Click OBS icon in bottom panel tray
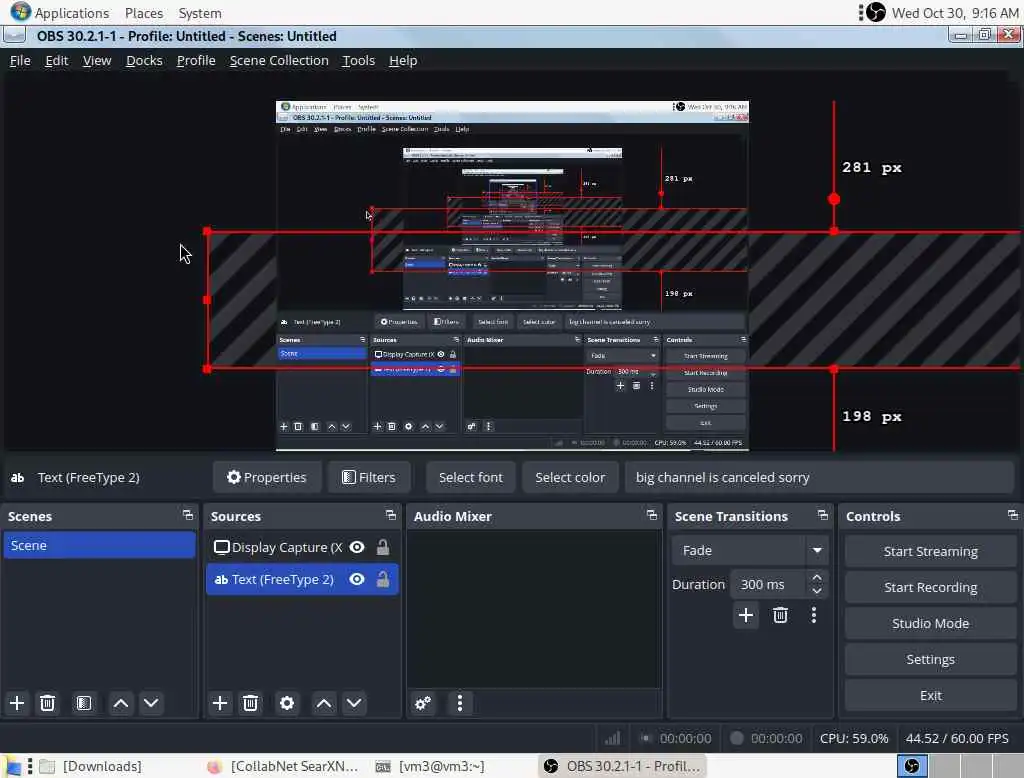 912,766
